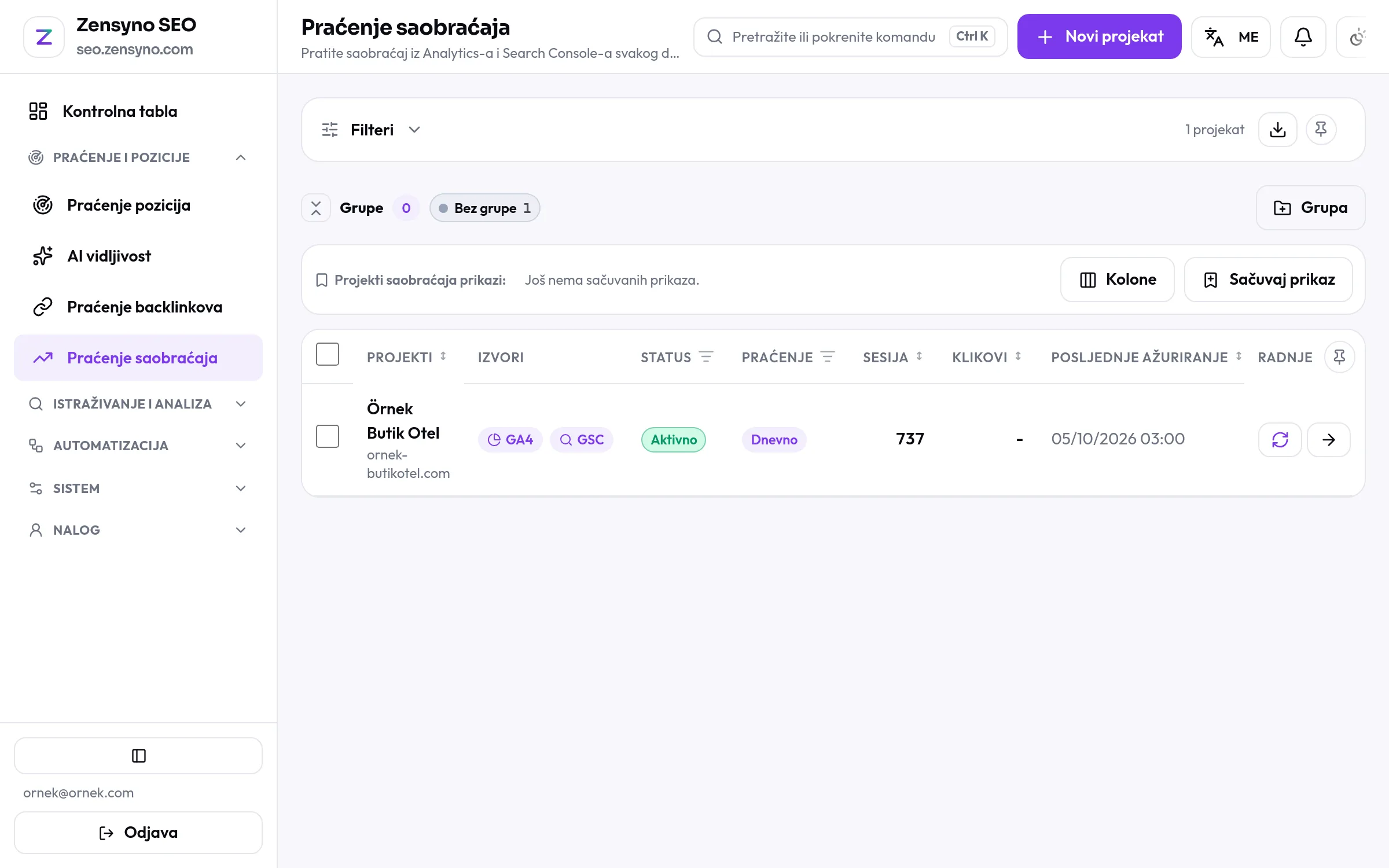Click the GA4 source badge

click(510, 440)
